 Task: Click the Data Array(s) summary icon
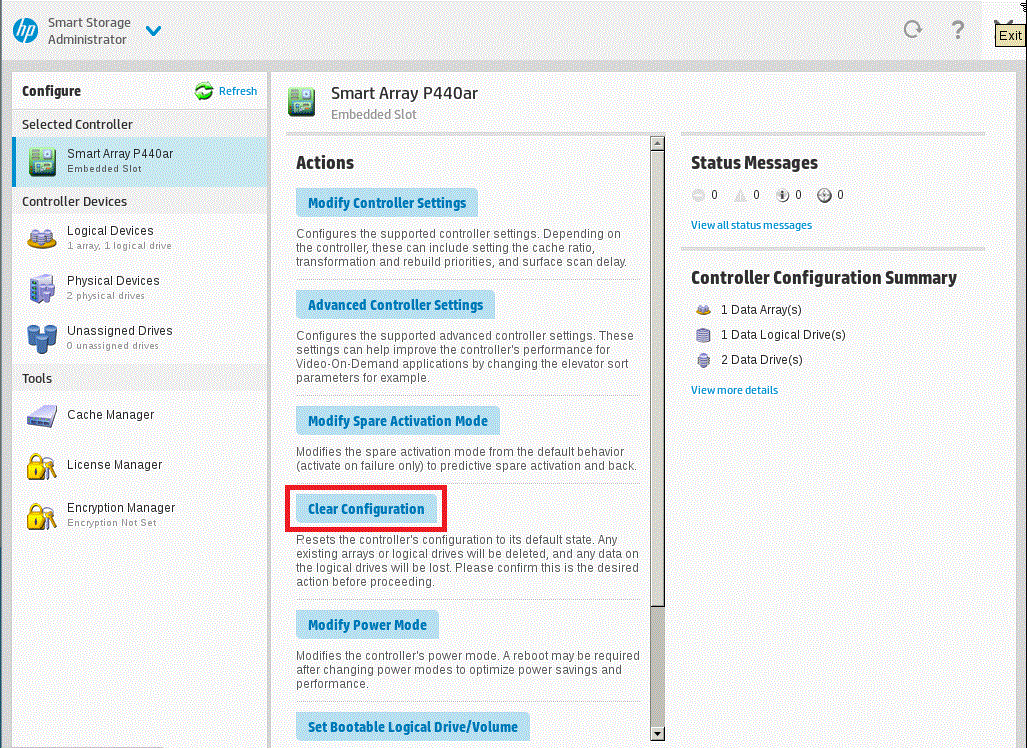(x=703, y=310)
